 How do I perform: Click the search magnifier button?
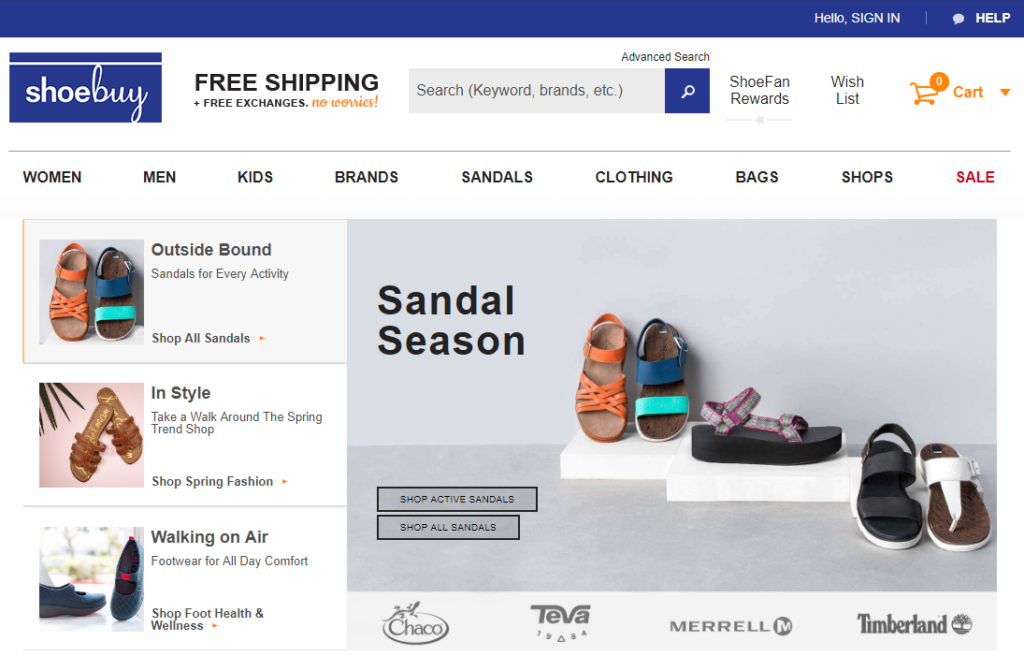point(687,91)
